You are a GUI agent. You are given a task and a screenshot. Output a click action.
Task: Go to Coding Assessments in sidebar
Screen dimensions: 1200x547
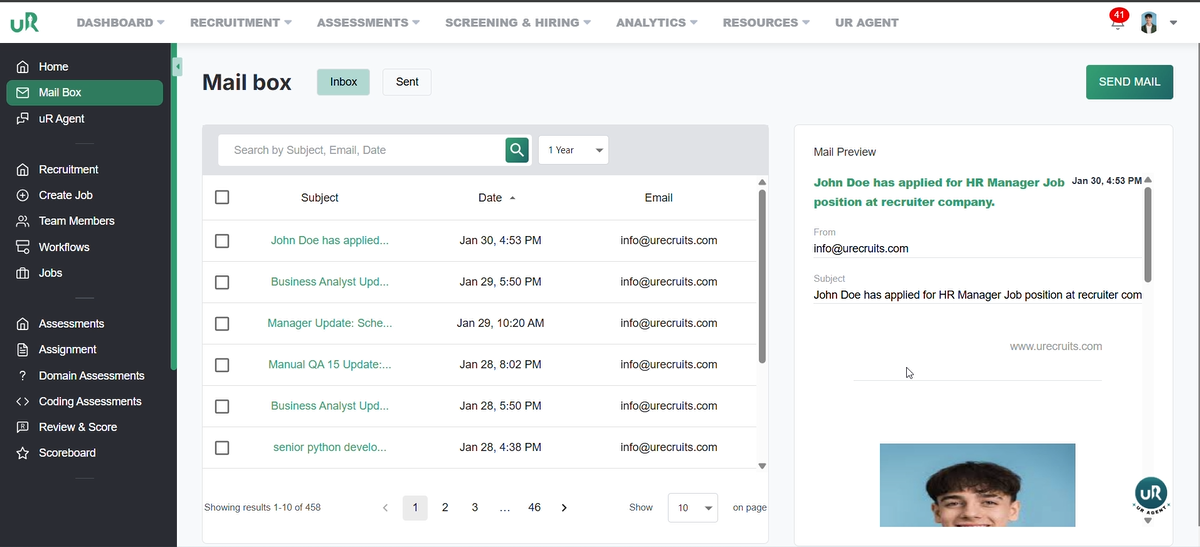pos(89,401)
